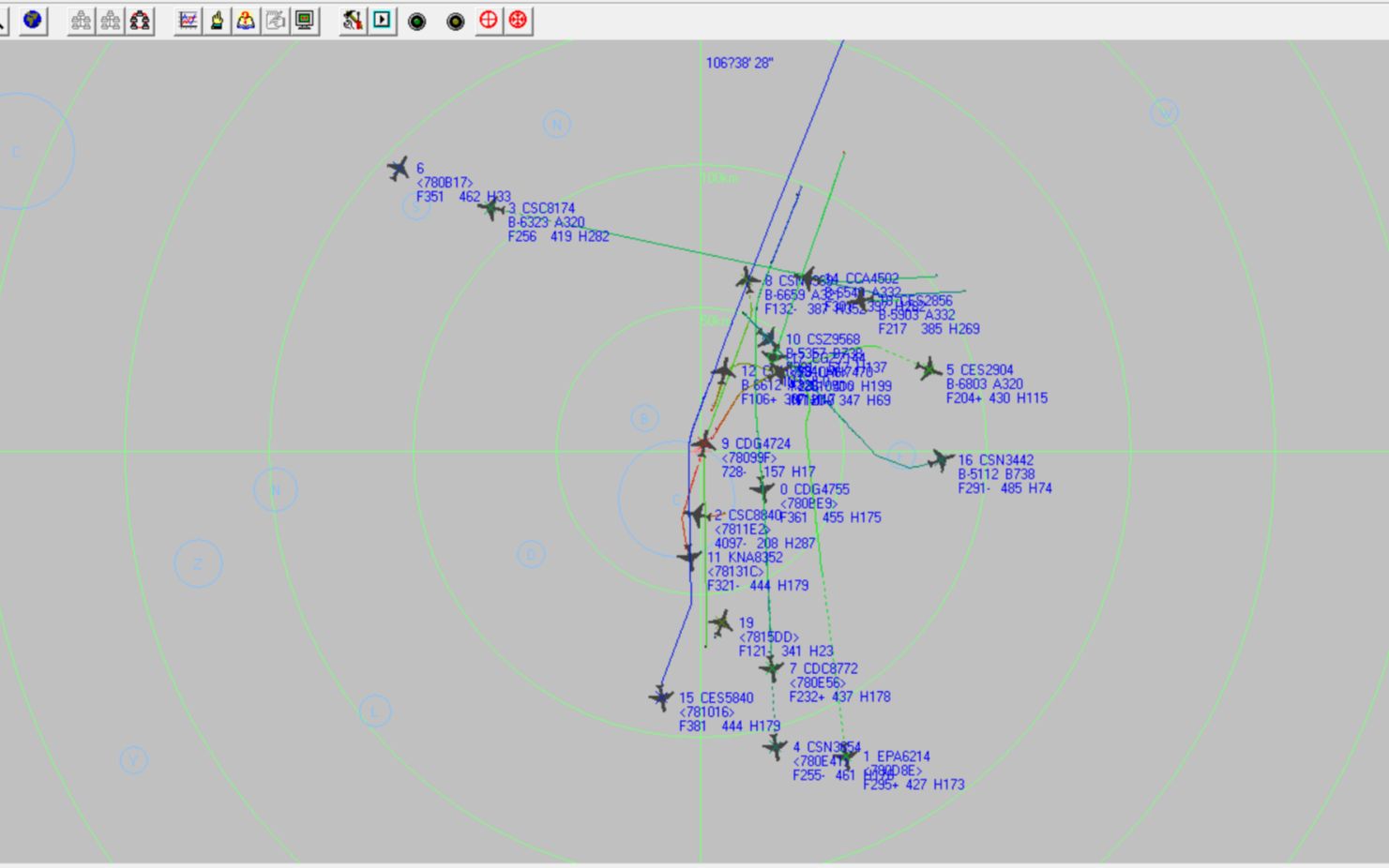Click the label 'F291- 485 H74'
The image size is (1389, 868).
click(x=1004, y=488)
